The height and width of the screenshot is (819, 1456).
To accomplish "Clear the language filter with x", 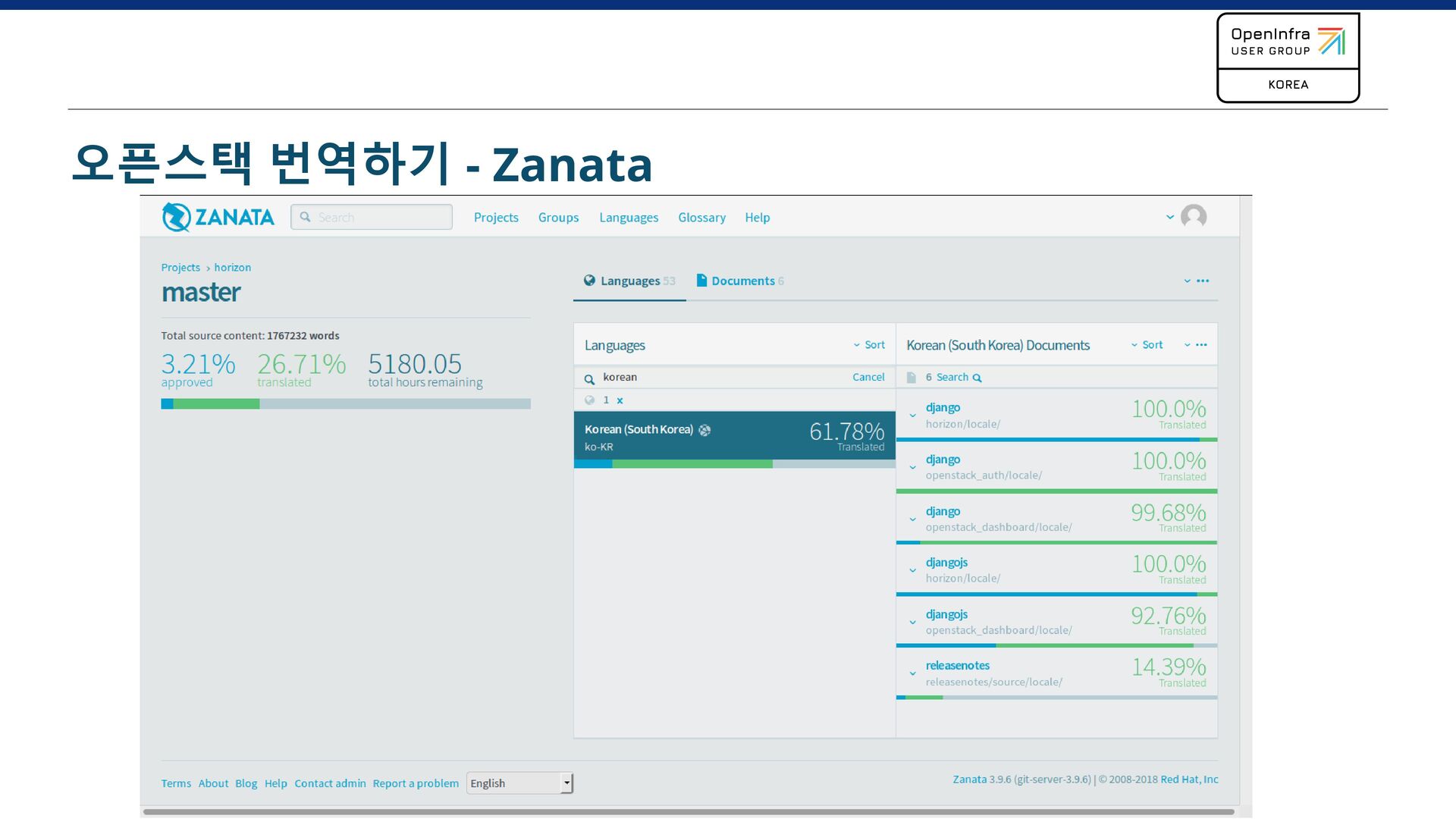I will [x=620, y=400].
